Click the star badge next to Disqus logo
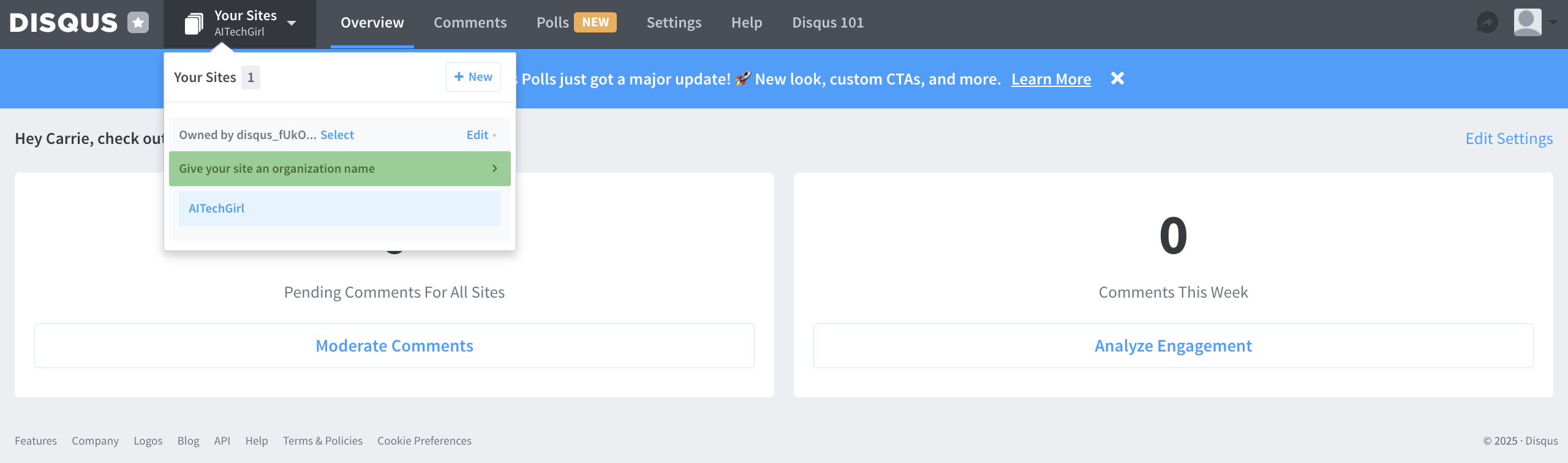This screenshot has width=1568, height=463. pyautogui.click(x=138, y=23)
